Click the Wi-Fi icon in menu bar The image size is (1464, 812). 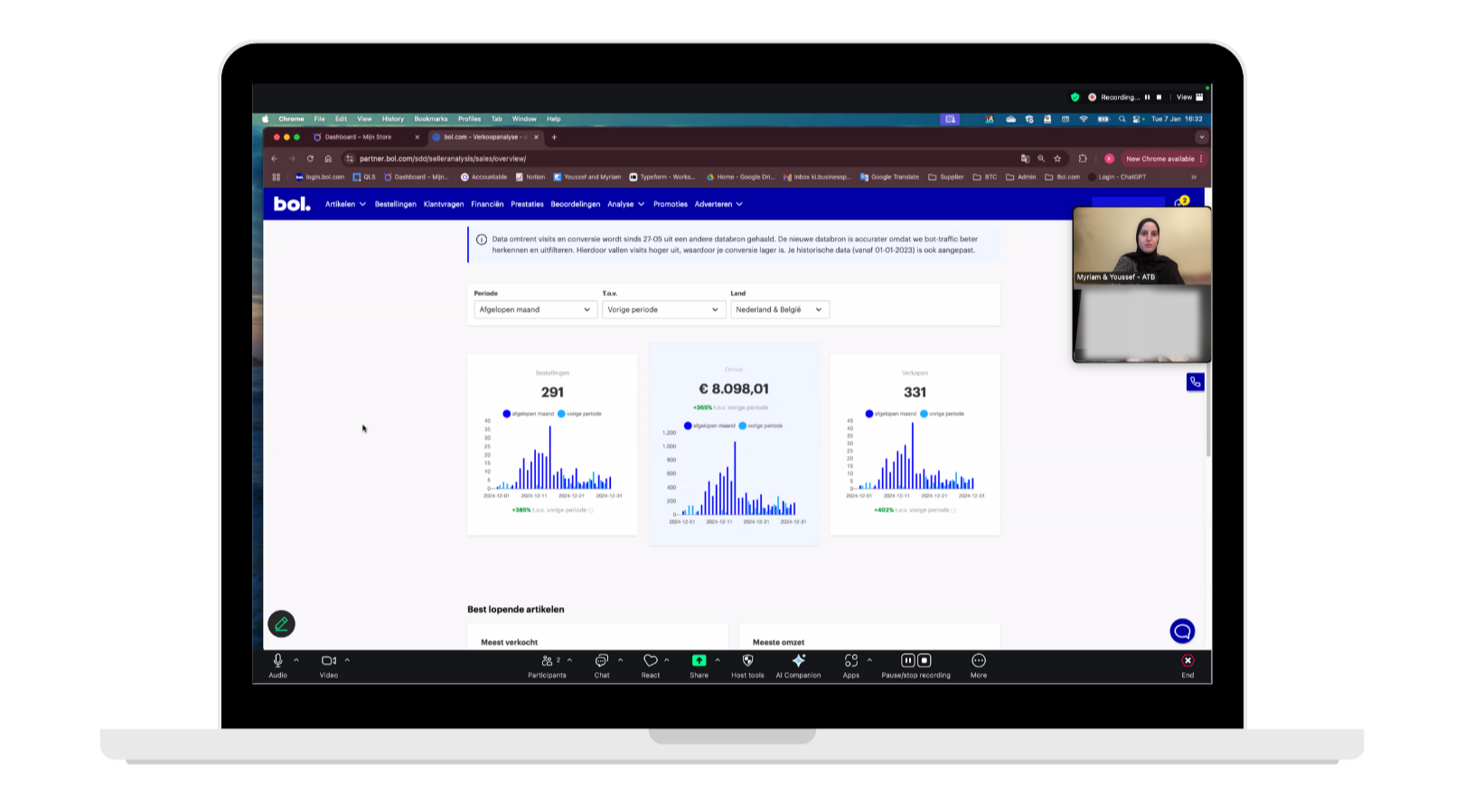(x=1084, y=118)
